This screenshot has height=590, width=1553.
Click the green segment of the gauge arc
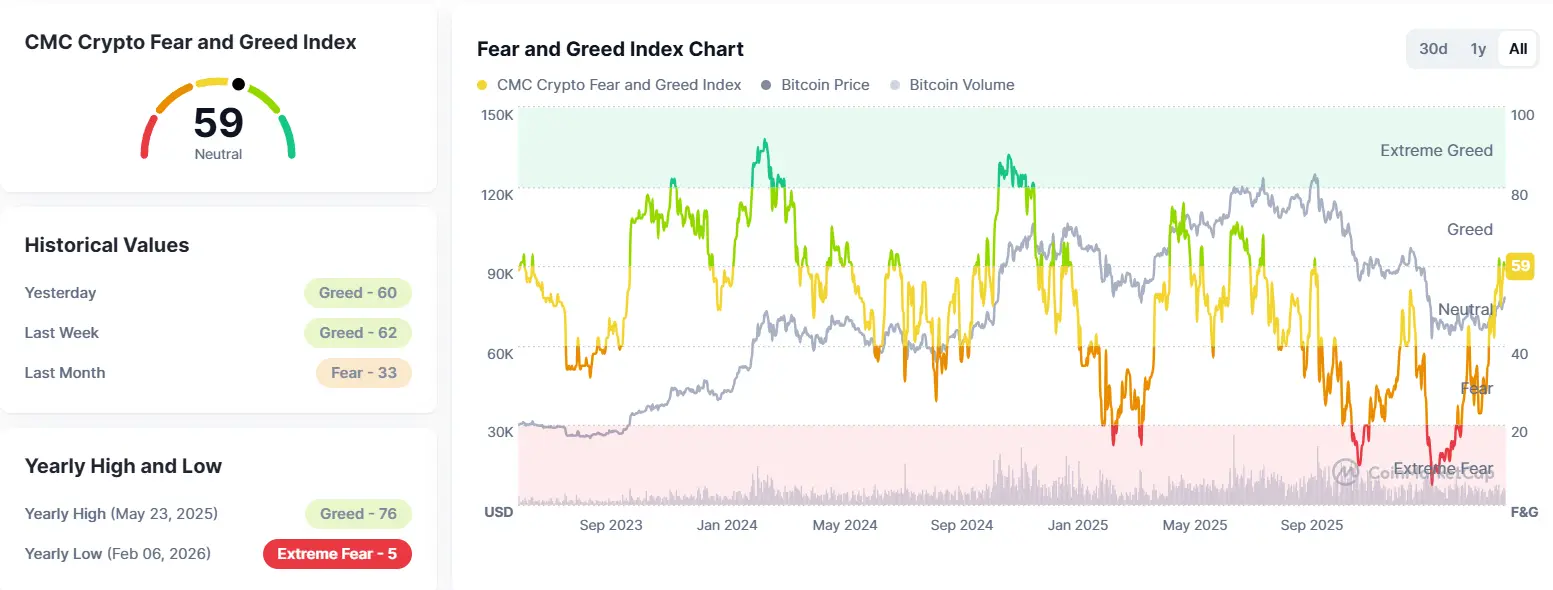click(288, 137)
